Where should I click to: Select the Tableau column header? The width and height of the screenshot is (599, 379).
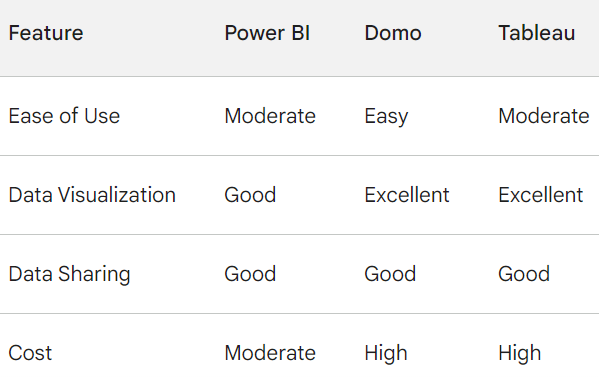(537, 33)
